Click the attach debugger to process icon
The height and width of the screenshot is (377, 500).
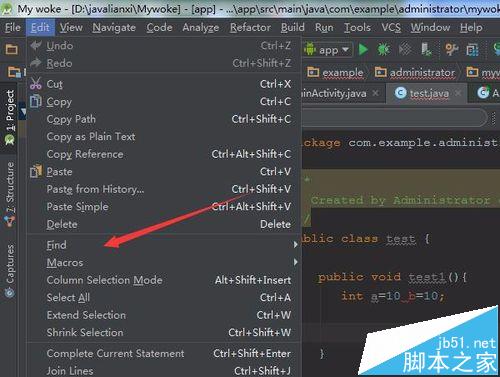426,50
